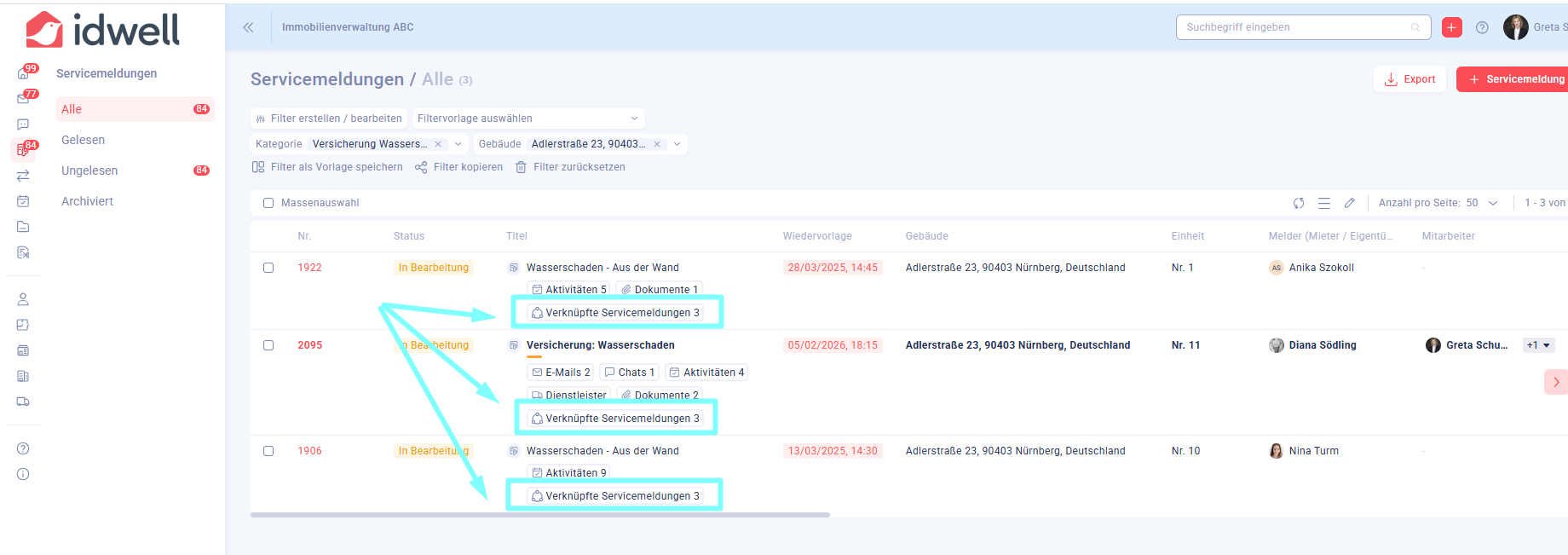Collapse the sidebar with the double chevron
1568x555 pixels.
coord(248,27)
